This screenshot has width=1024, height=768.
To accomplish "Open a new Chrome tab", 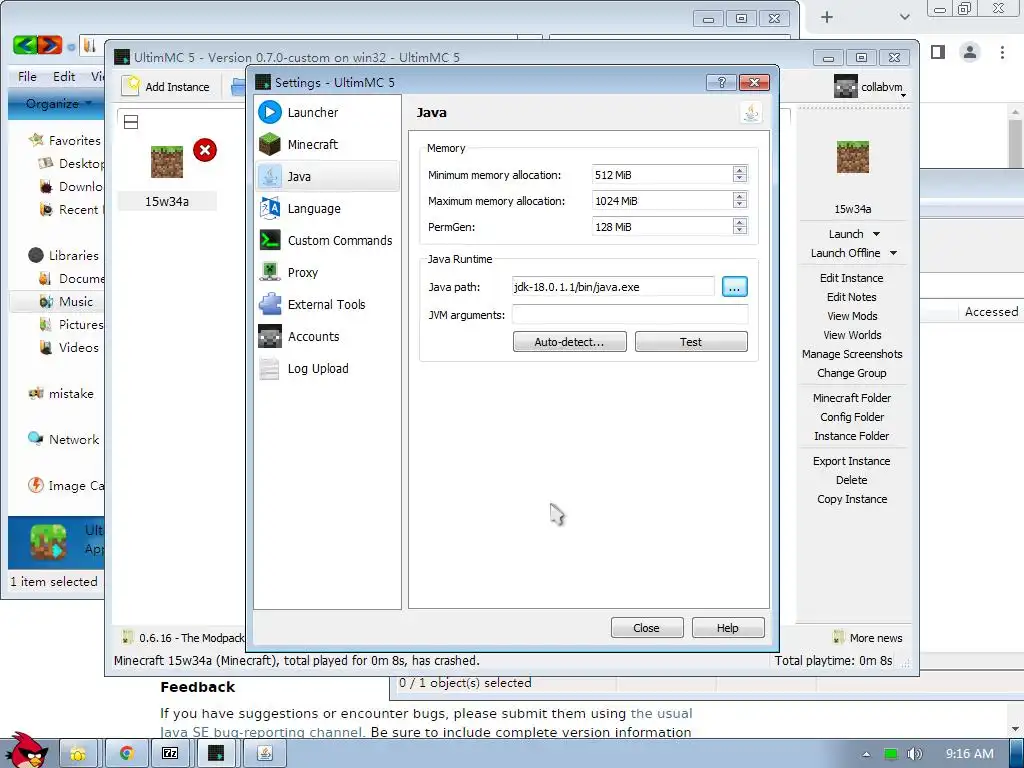I will pos(827,17).
